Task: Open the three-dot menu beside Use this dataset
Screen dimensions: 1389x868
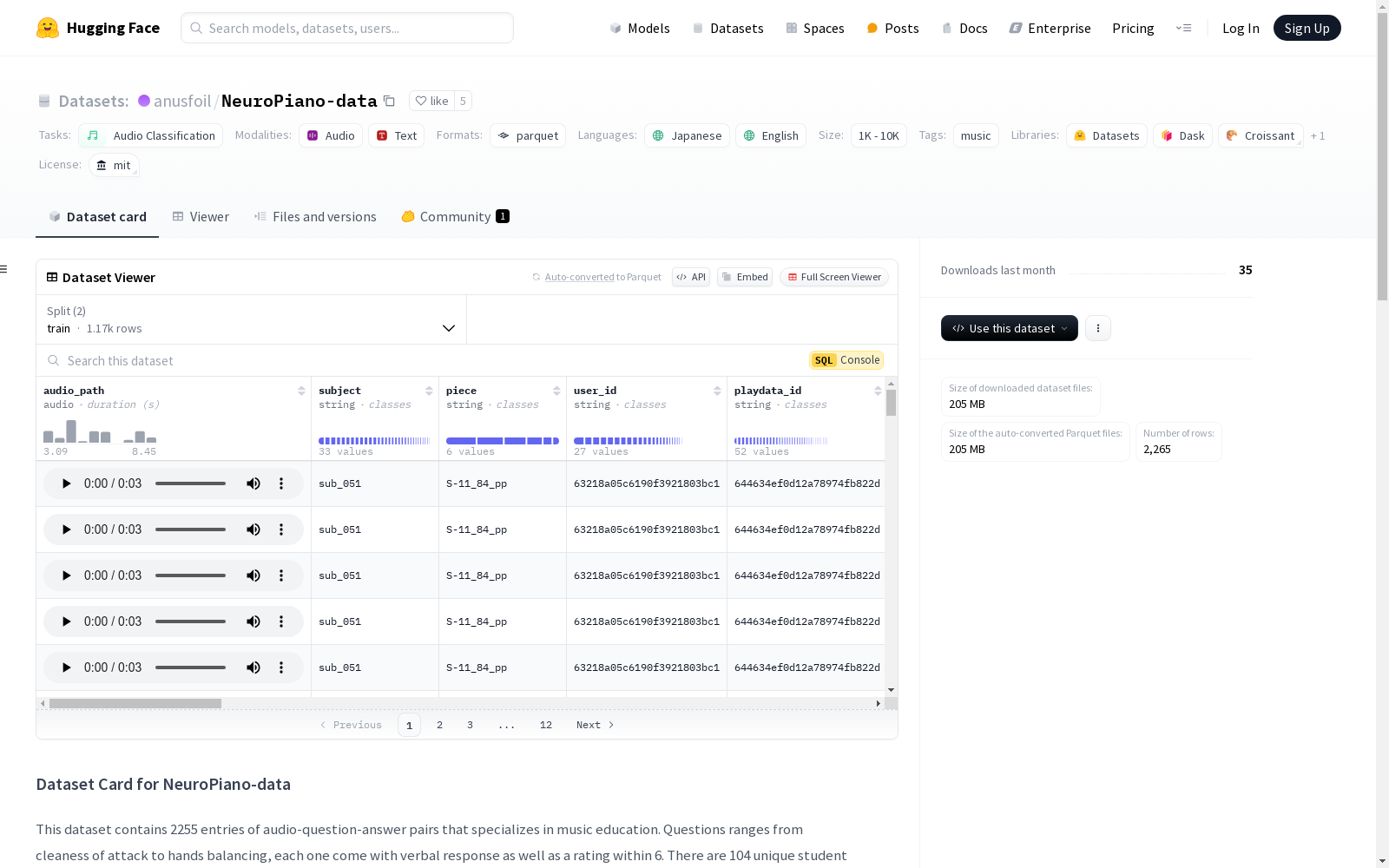Action: pyautogui.click(x=1098, y=328)
